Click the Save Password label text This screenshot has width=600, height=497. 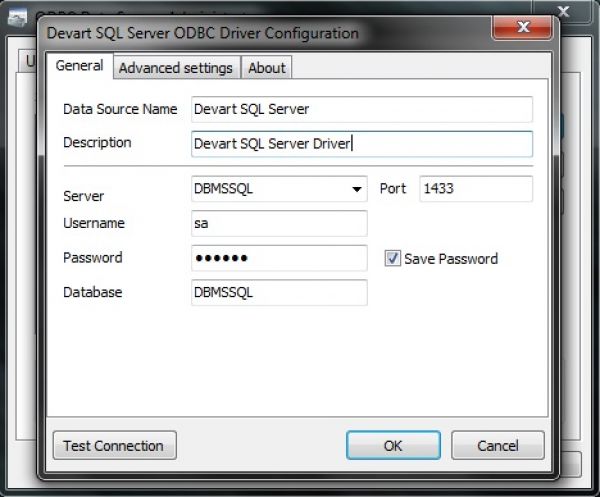451,259
